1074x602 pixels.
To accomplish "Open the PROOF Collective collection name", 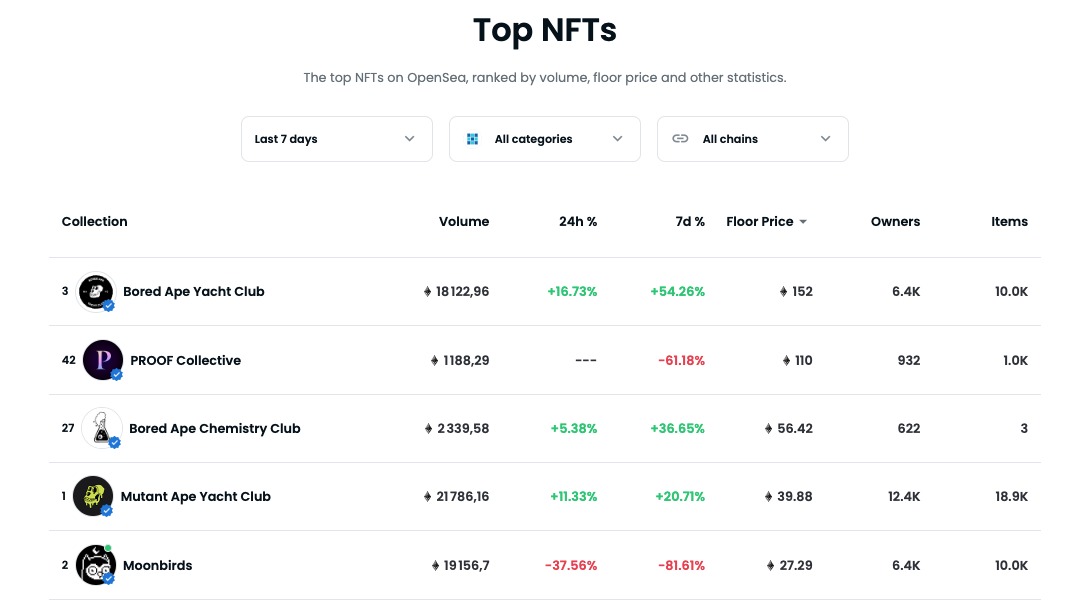I will point(185,360).
